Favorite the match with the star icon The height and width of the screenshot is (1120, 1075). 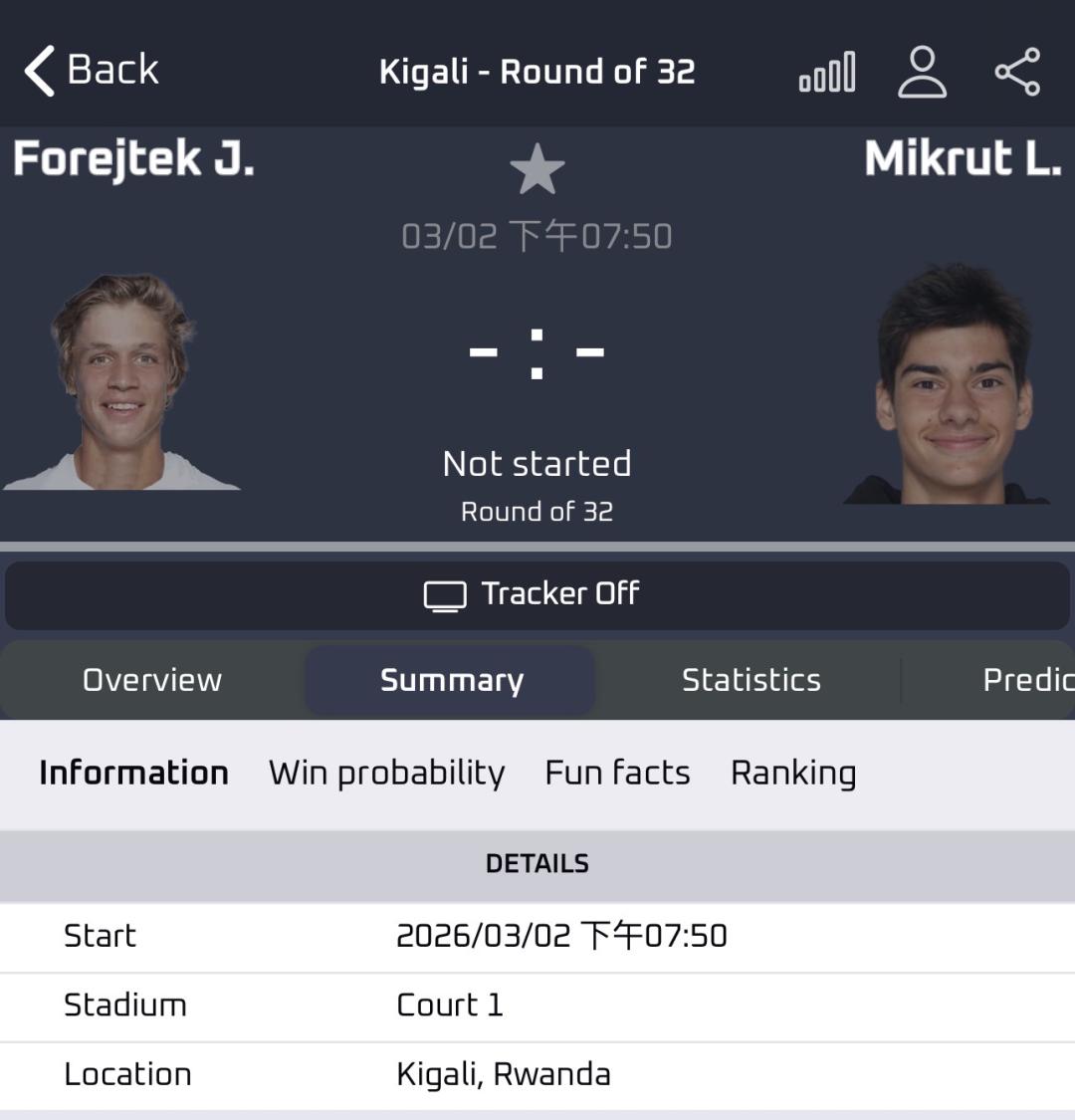click(x=537, y=169)
